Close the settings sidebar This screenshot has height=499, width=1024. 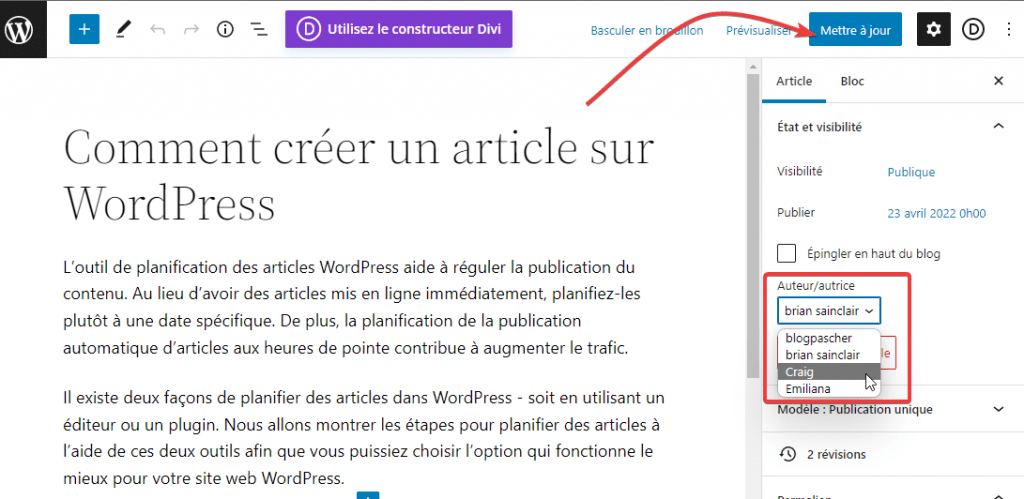coord(998,81)
